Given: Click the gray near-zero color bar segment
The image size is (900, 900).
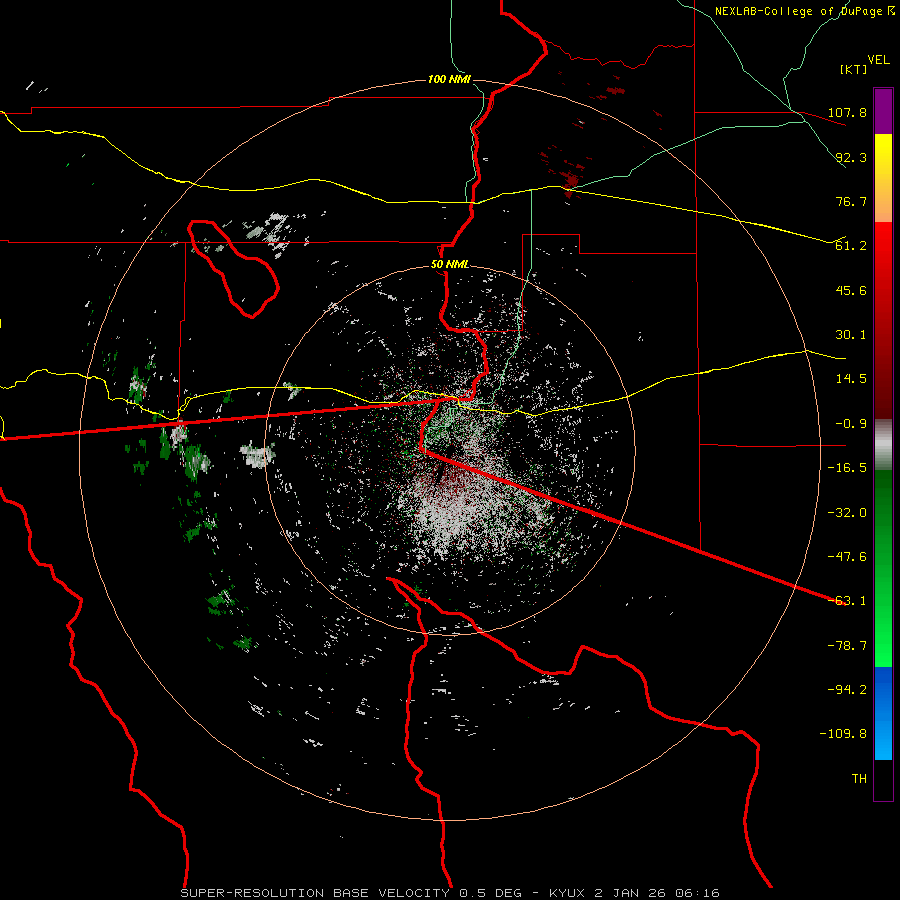Looking at the screenshot, I should click(883, 444).
